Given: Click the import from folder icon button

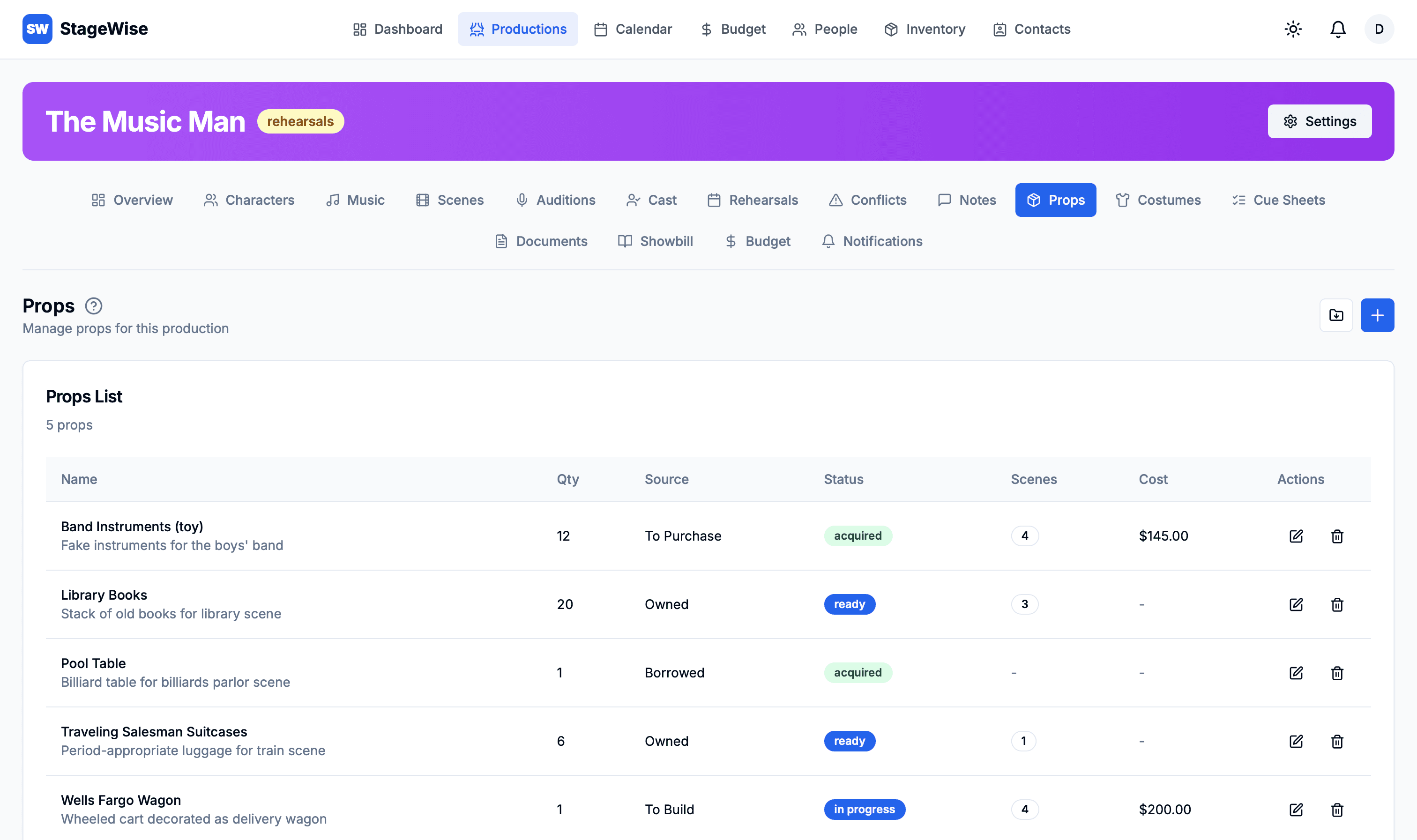Looking at the screenshot, I should point(1336,315).
